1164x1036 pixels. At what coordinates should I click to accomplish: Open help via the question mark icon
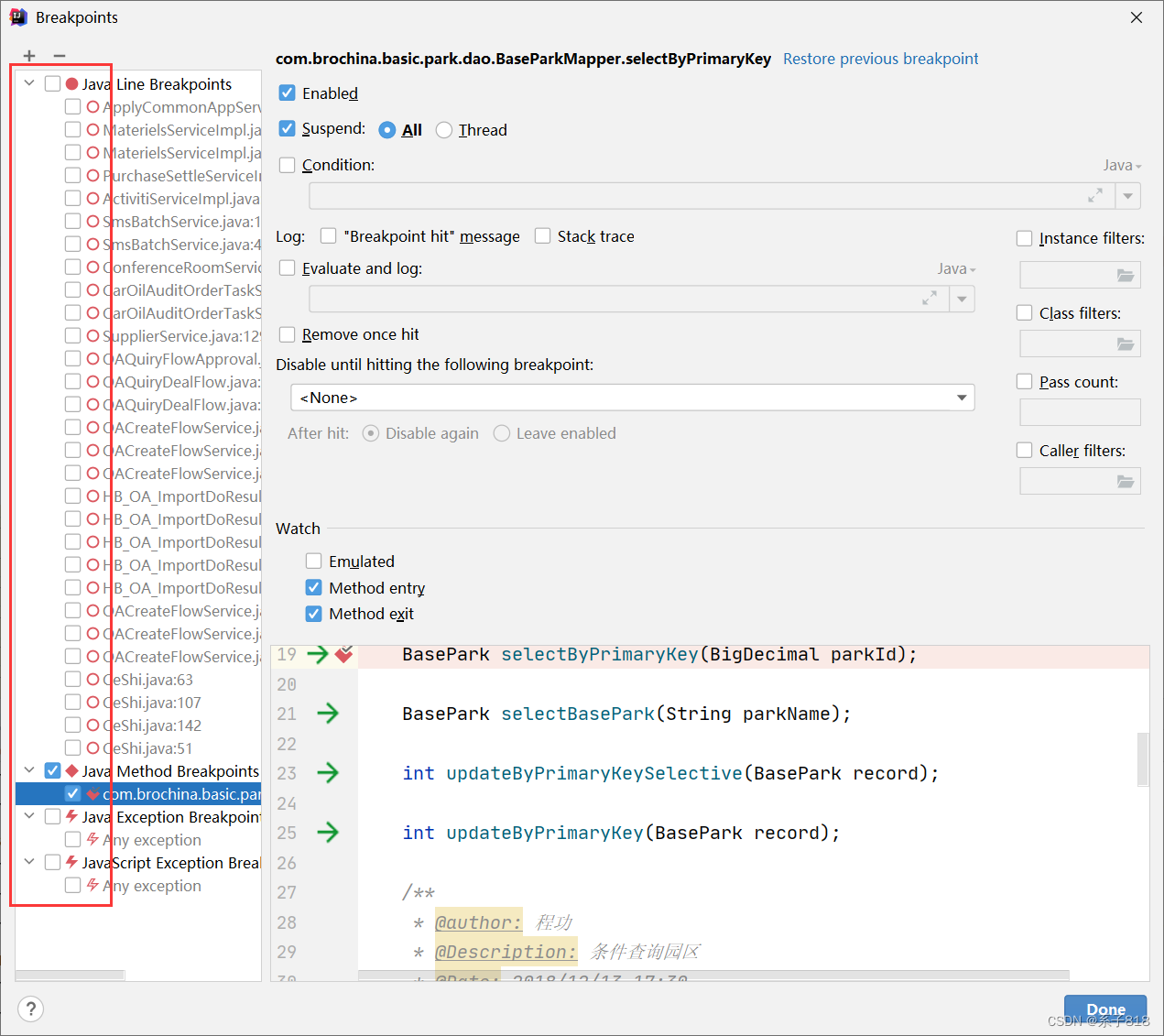(30, 1009)
